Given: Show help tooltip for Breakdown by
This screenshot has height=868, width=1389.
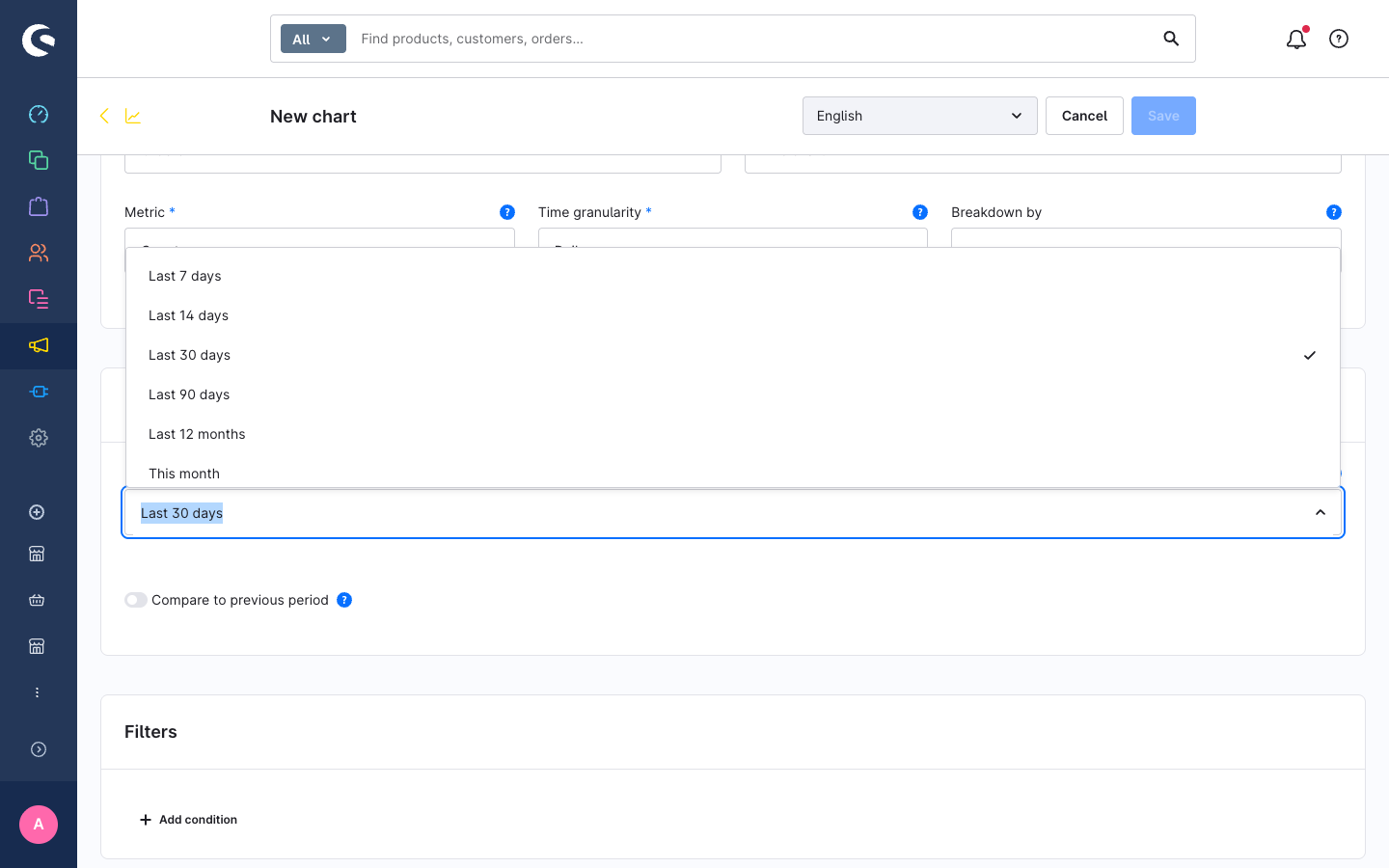Looking at the screenshot, I should click(1334, 212).
